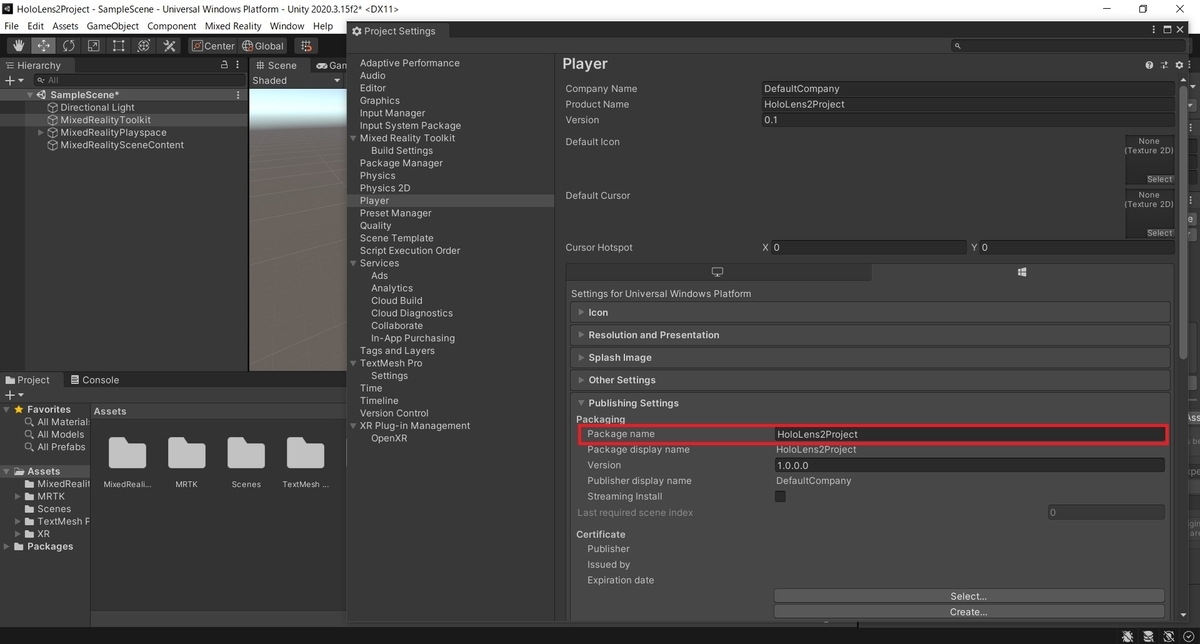Image resolution: width=1200 pixels, height=644 pixels.
Task: Click the bug icon in status bar
Action: (1127, 635)
